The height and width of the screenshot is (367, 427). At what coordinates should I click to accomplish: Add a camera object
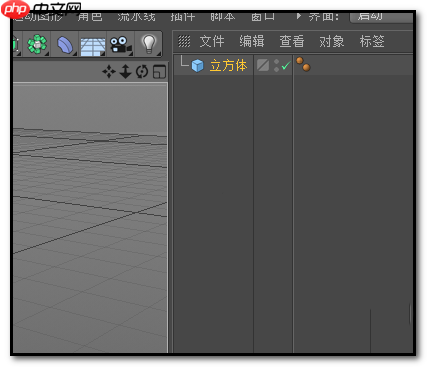tap(121, 45)
